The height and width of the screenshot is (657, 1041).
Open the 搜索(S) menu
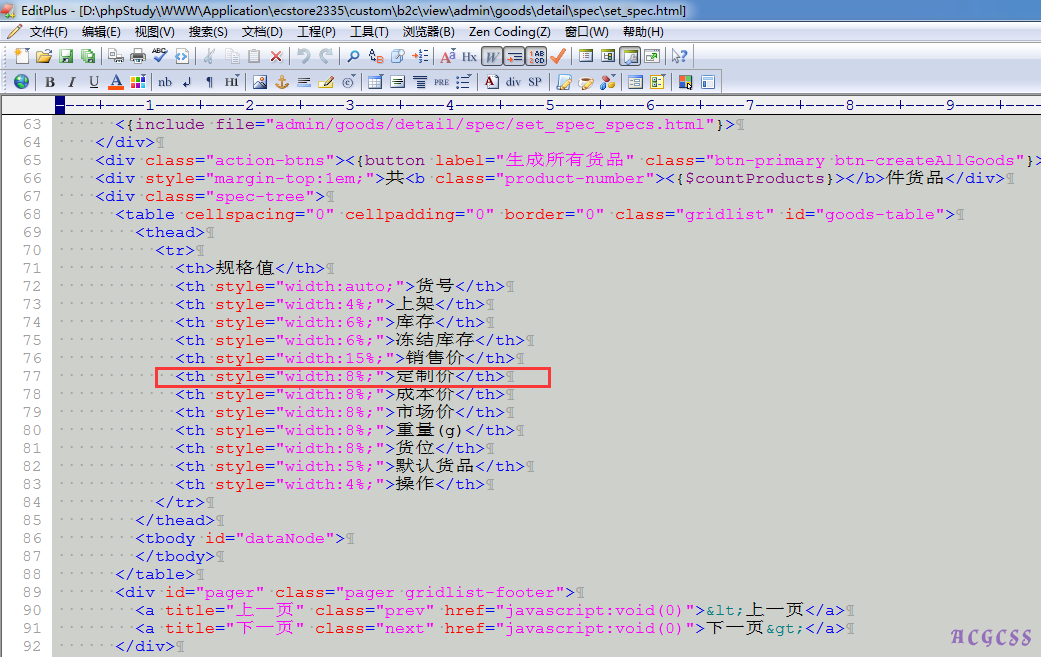pyautogui.click(x=208, y=32)
